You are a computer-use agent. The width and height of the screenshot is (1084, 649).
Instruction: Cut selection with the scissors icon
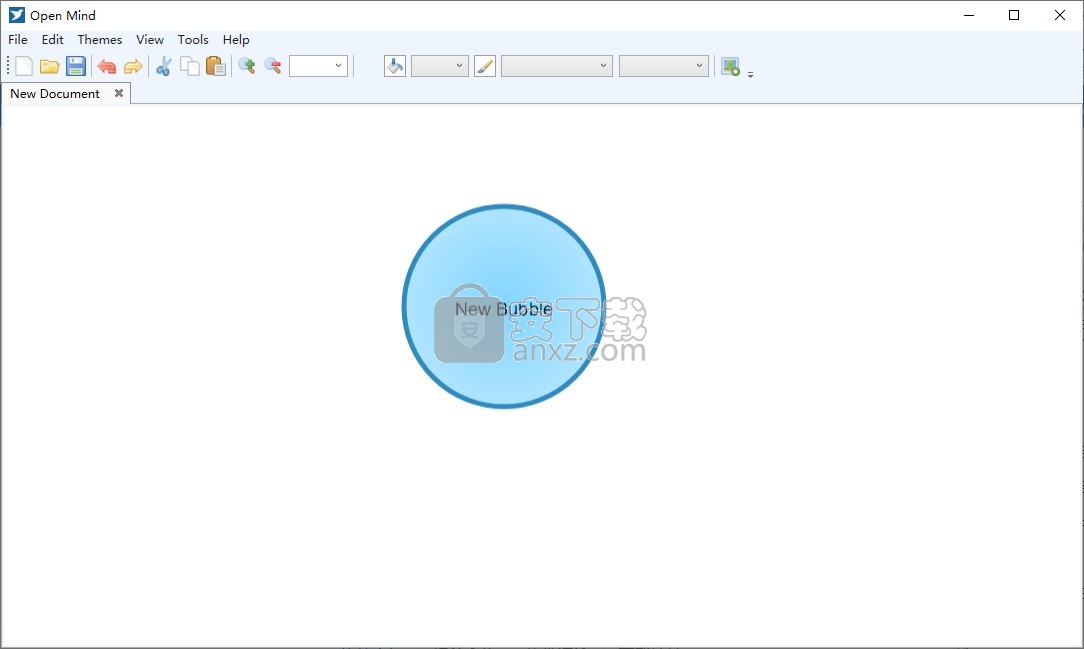coord(163,66)
